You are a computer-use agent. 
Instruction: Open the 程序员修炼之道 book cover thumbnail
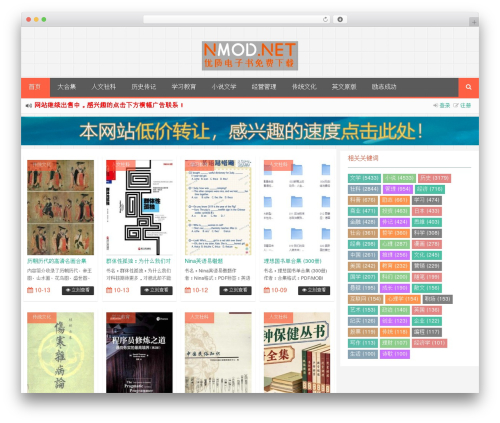tap(139, 353)
